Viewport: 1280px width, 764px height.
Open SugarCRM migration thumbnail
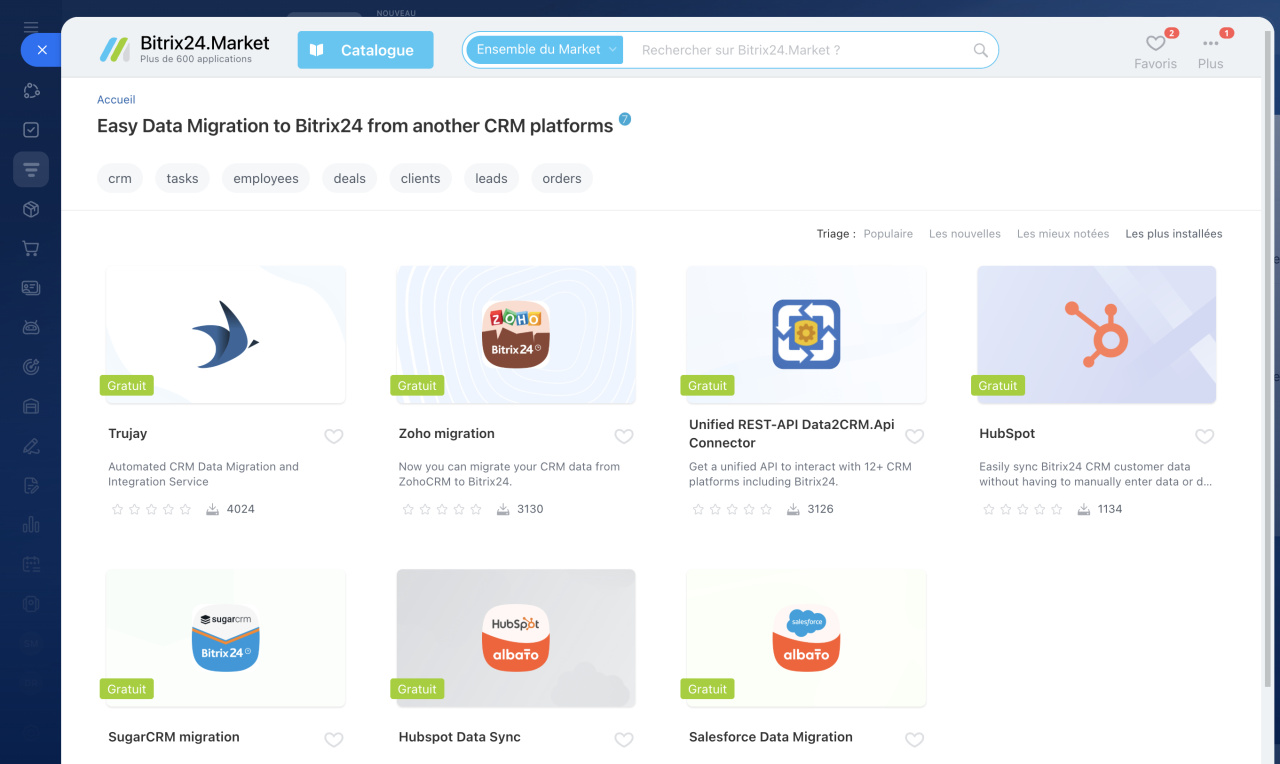coord(226,638)
